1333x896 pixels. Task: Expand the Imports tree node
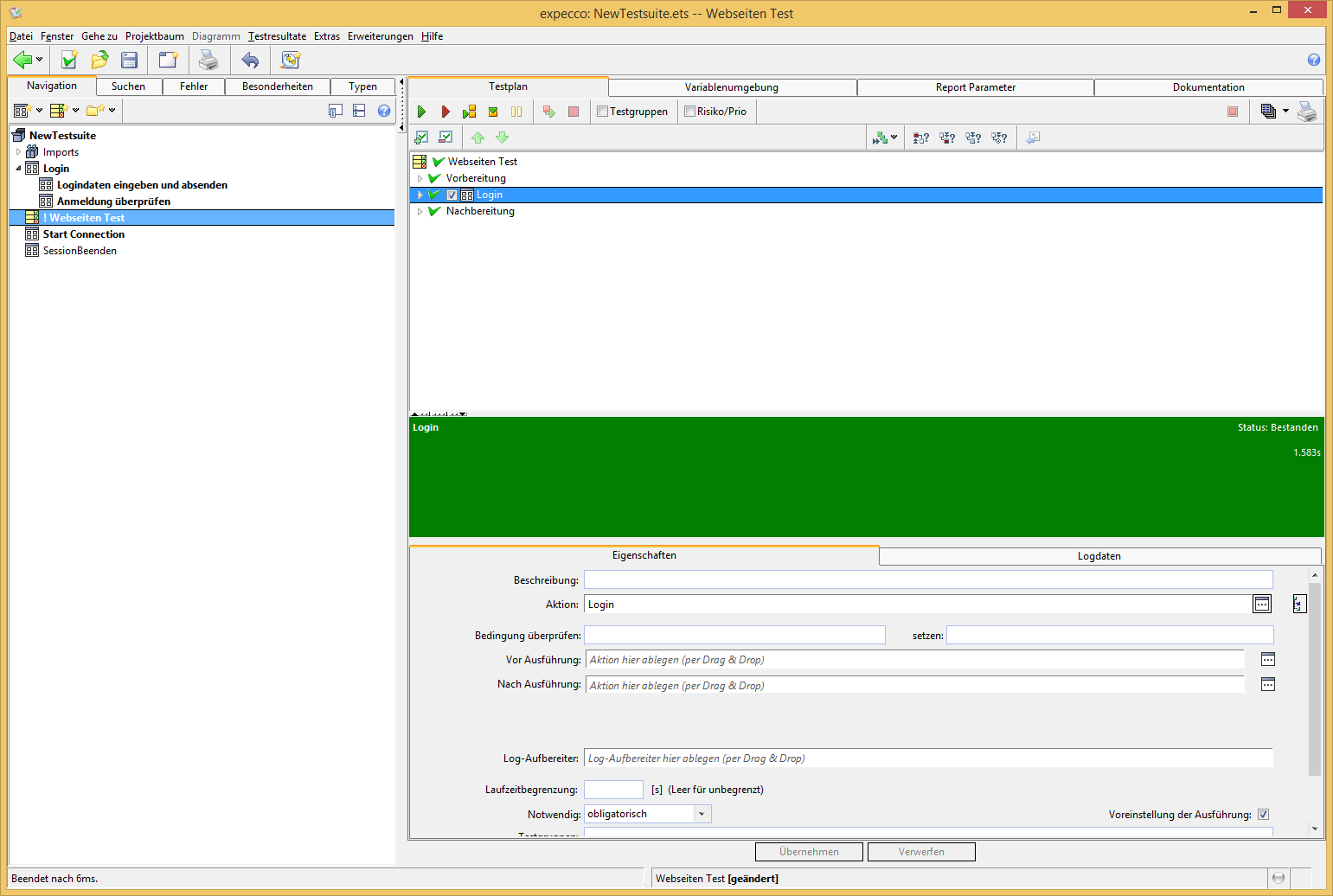pos(18,152)
